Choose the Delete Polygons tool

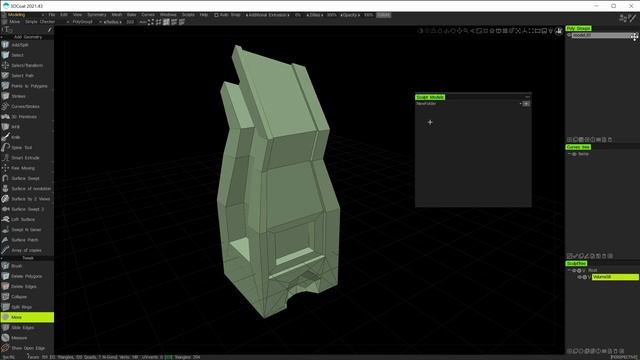[x=27, y=276]
